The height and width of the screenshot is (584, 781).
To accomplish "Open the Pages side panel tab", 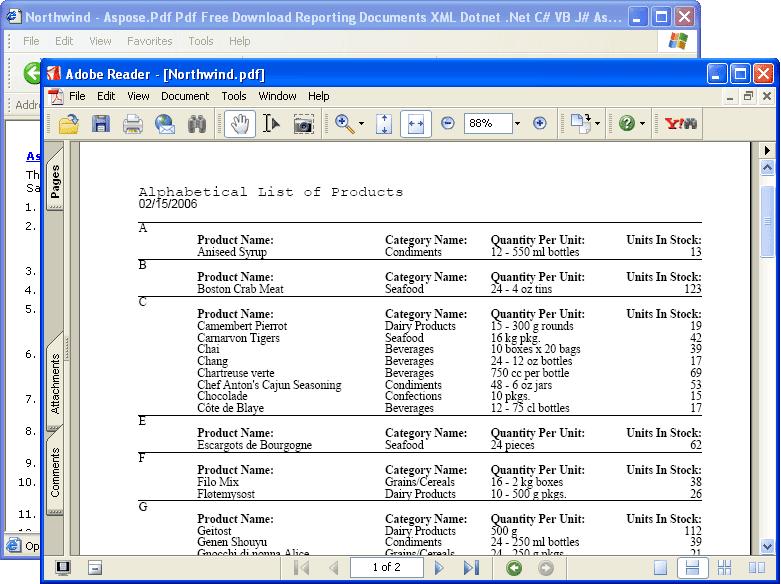I will point(55,181).
